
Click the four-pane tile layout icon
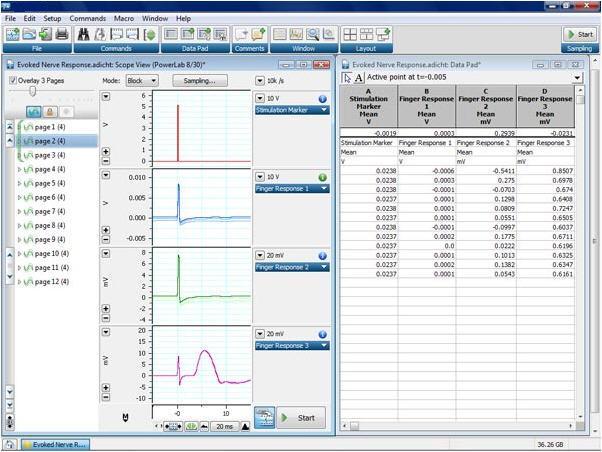coord(350,35)
